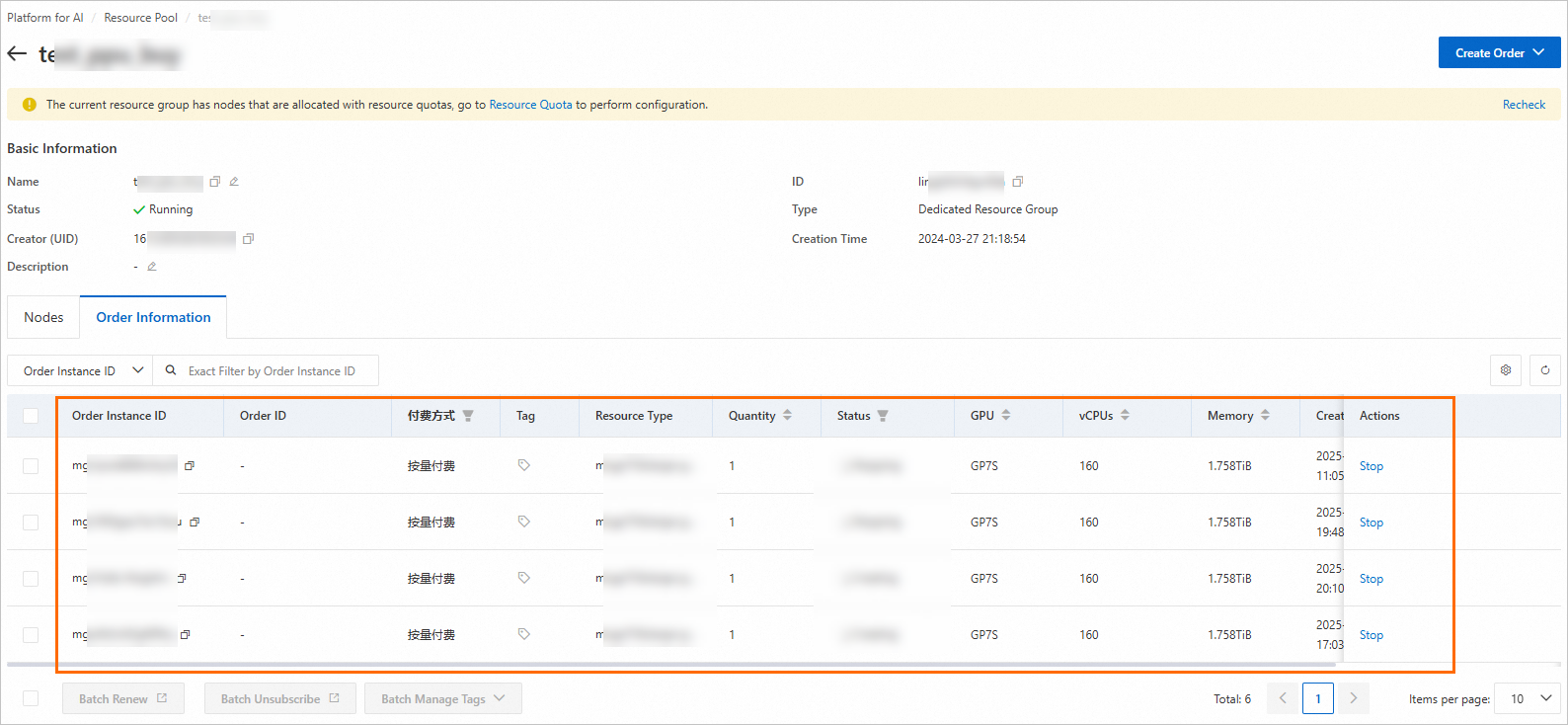The image size is (1568, 725).
Task: Go back using the left arrow icon
Action: (x=17, y=53)
